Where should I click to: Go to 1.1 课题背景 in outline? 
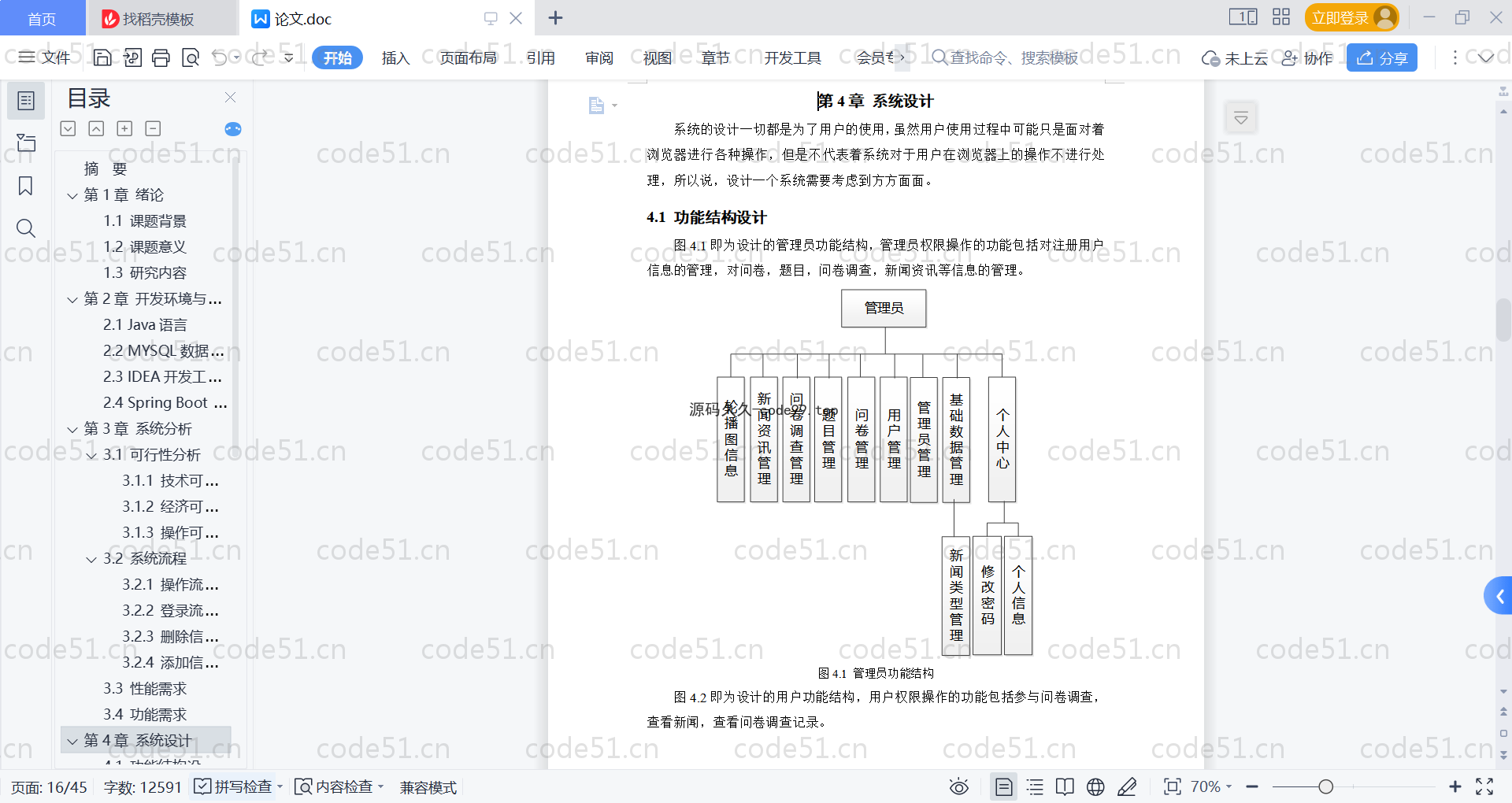pos(145,221)
